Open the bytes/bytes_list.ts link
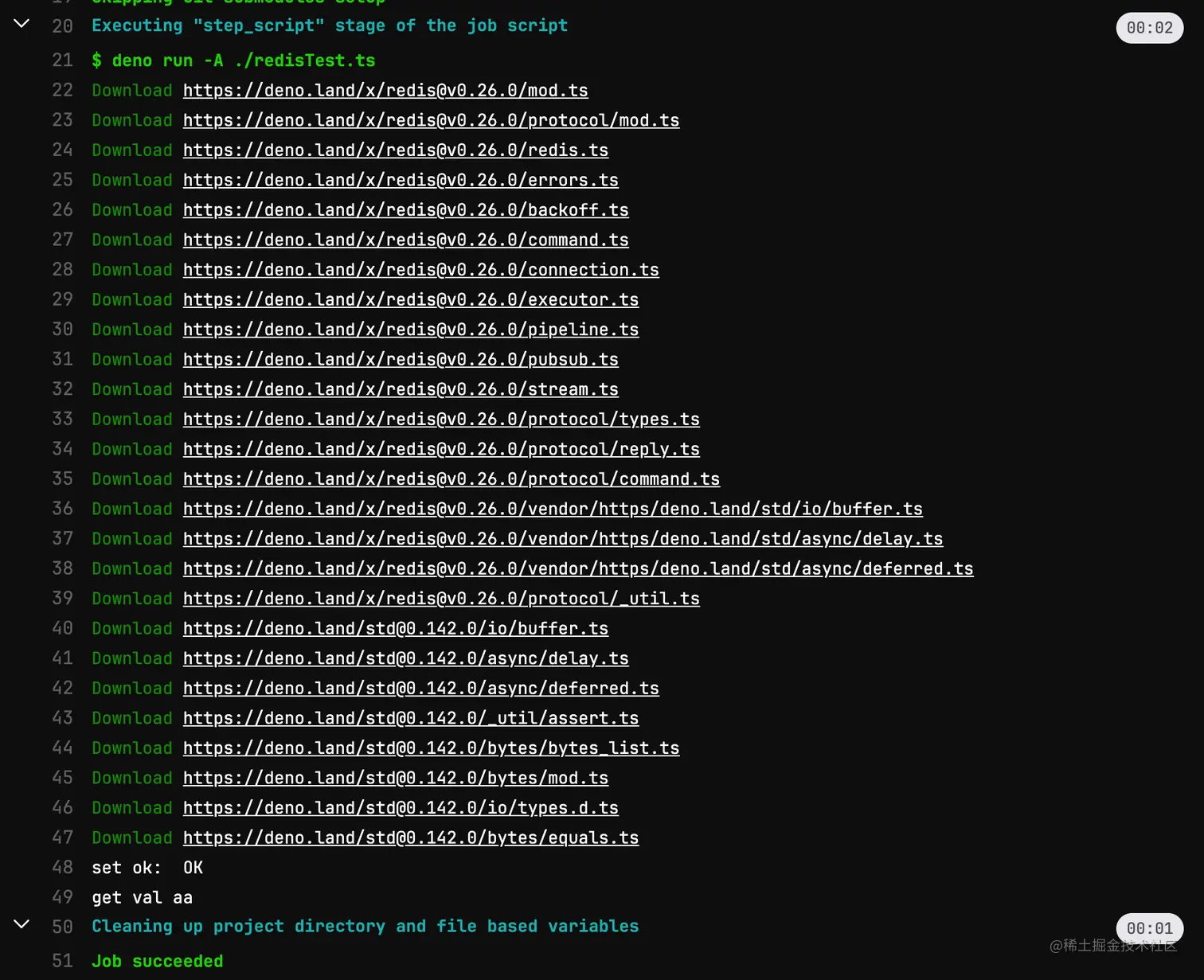This screenshot has width=1204, height=980. (x=431, y=748)
